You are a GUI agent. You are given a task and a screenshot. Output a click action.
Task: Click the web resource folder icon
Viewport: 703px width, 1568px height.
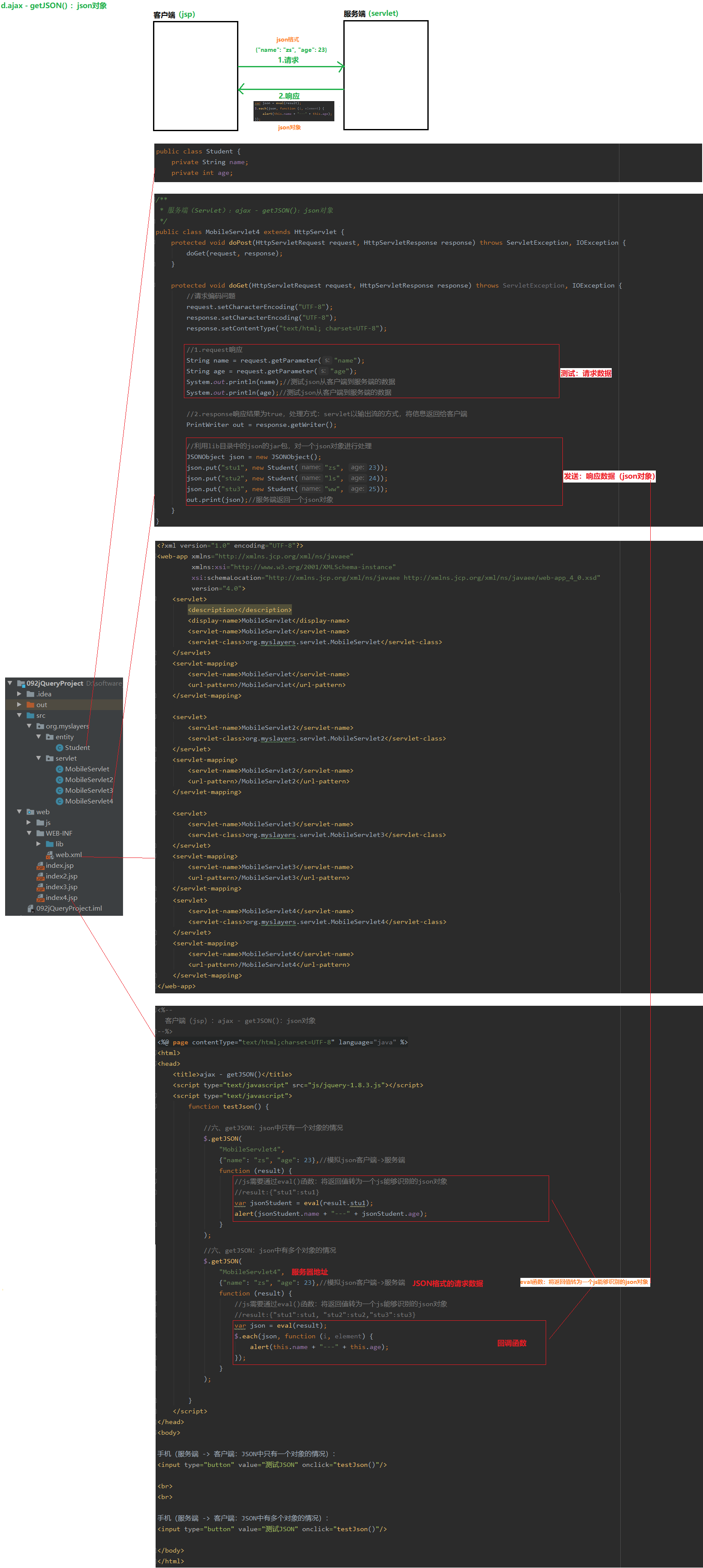click(x=30, y=812)
